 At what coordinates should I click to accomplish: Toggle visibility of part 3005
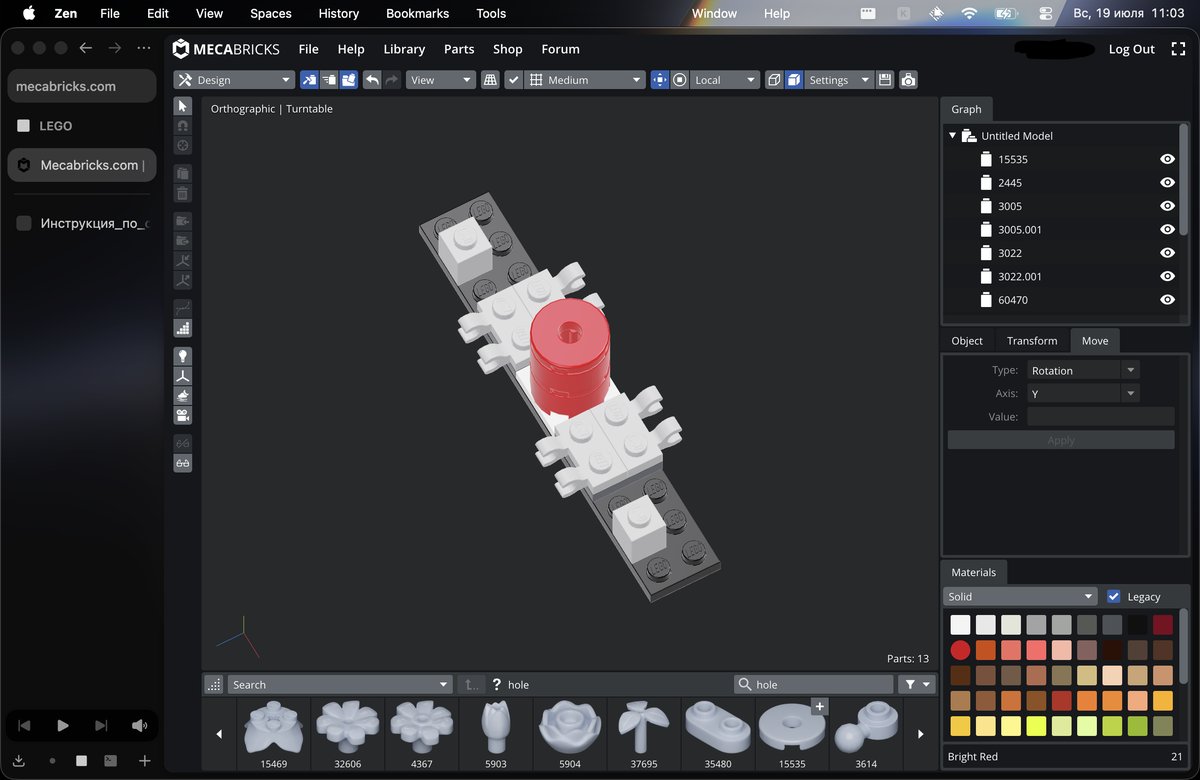[x=1167, y=206]
